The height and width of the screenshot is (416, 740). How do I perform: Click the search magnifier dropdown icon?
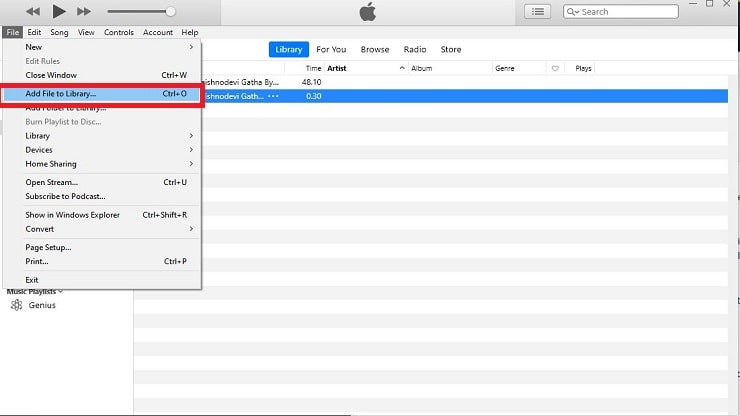pos(572,12)
